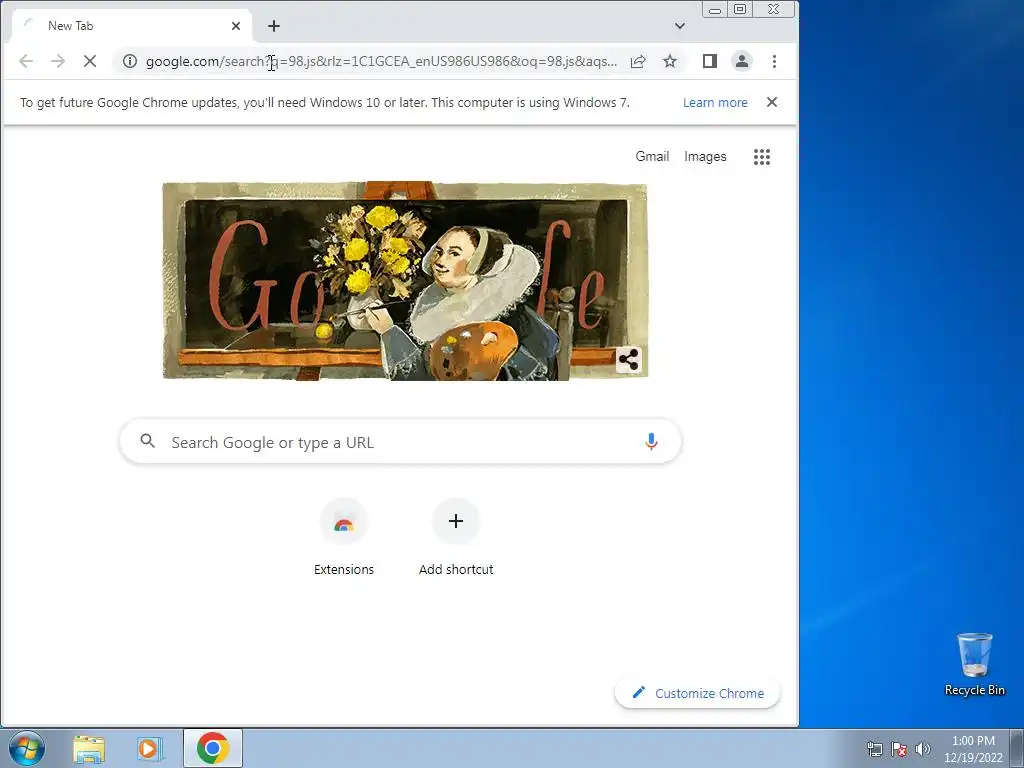1024x768 pixels.
Task: Open the side panel in Chrome
Action: (710, 61)
